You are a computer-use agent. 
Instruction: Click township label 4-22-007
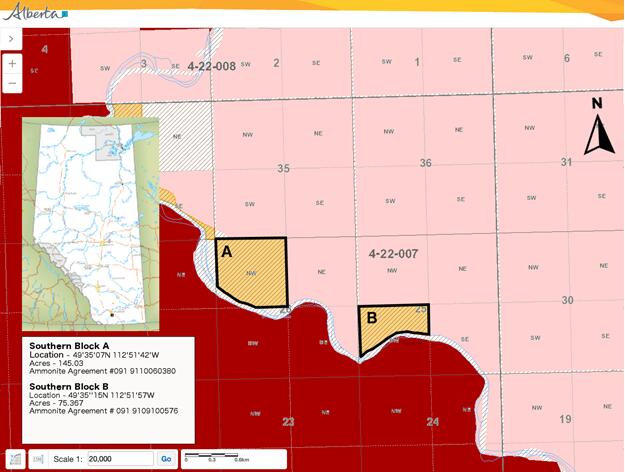(393, 254)
